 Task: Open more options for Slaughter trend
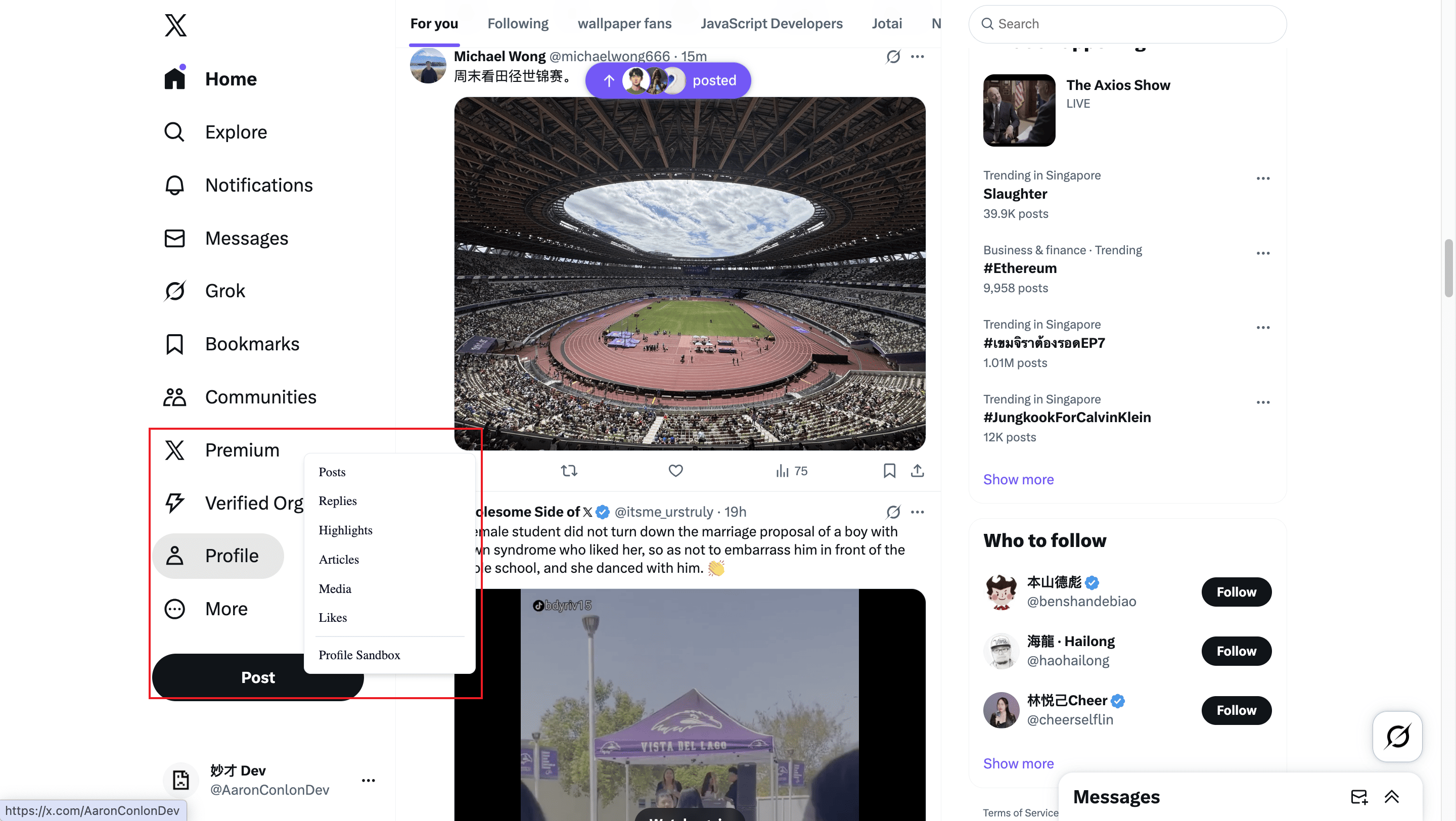point(1263,178)
